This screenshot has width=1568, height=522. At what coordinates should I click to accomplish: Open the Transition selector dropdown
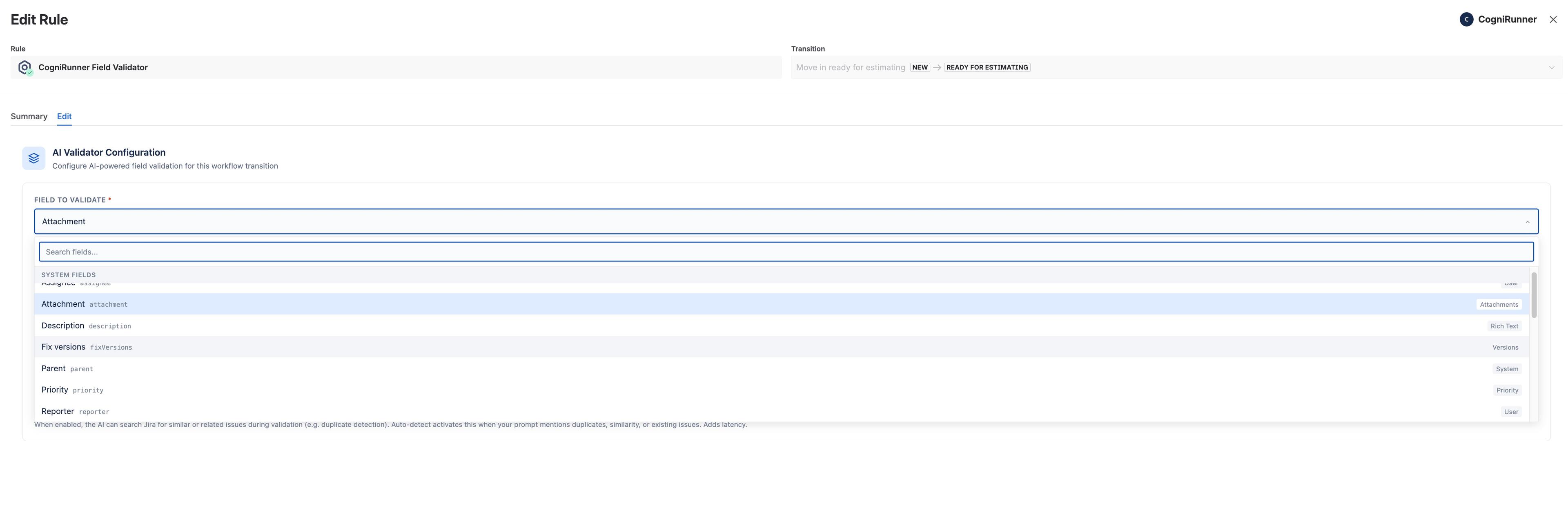point(1156,67)
